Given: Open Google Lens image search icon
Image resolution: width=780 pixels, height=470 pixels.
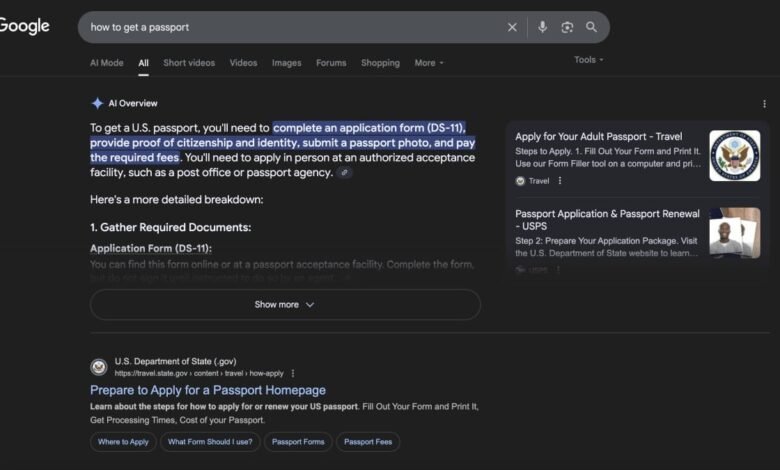Looking at the screenshot, I should coord(567,27).
